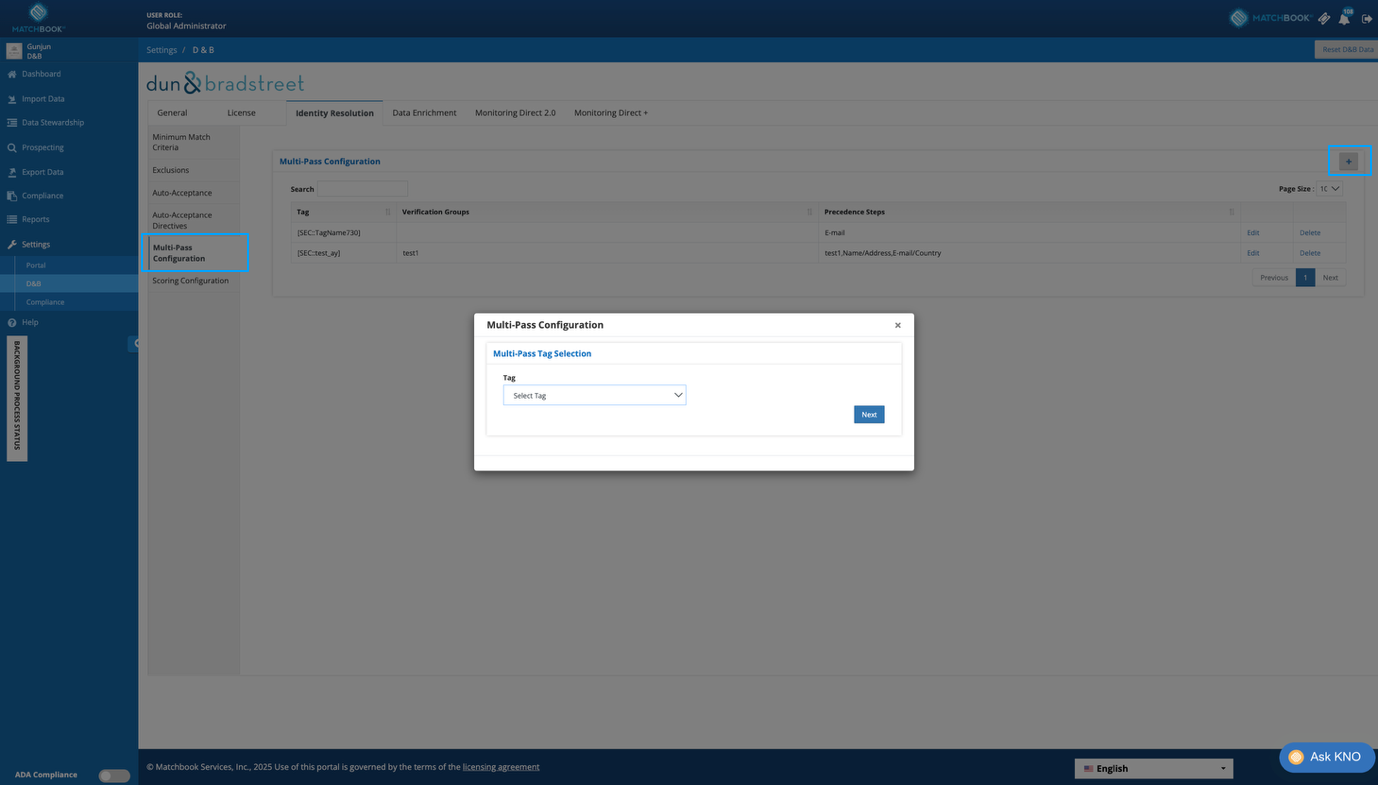This screenshot has height=785, width=1378.
Task: Open the English language dropdown
Action: [1153, 768]
